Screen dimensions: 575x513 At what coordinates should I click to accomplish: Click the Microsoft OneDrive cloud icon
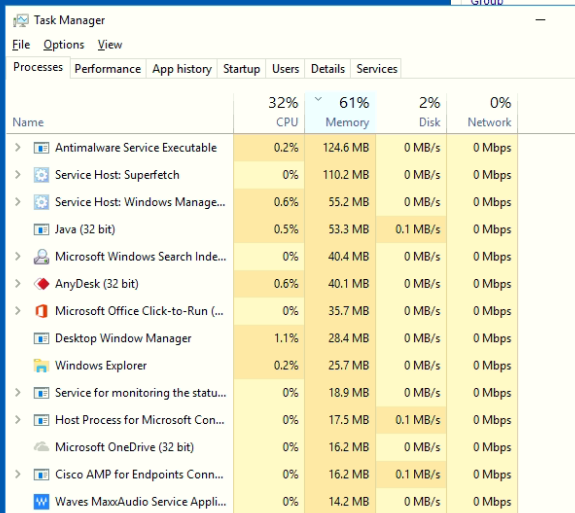coord(41,447)
